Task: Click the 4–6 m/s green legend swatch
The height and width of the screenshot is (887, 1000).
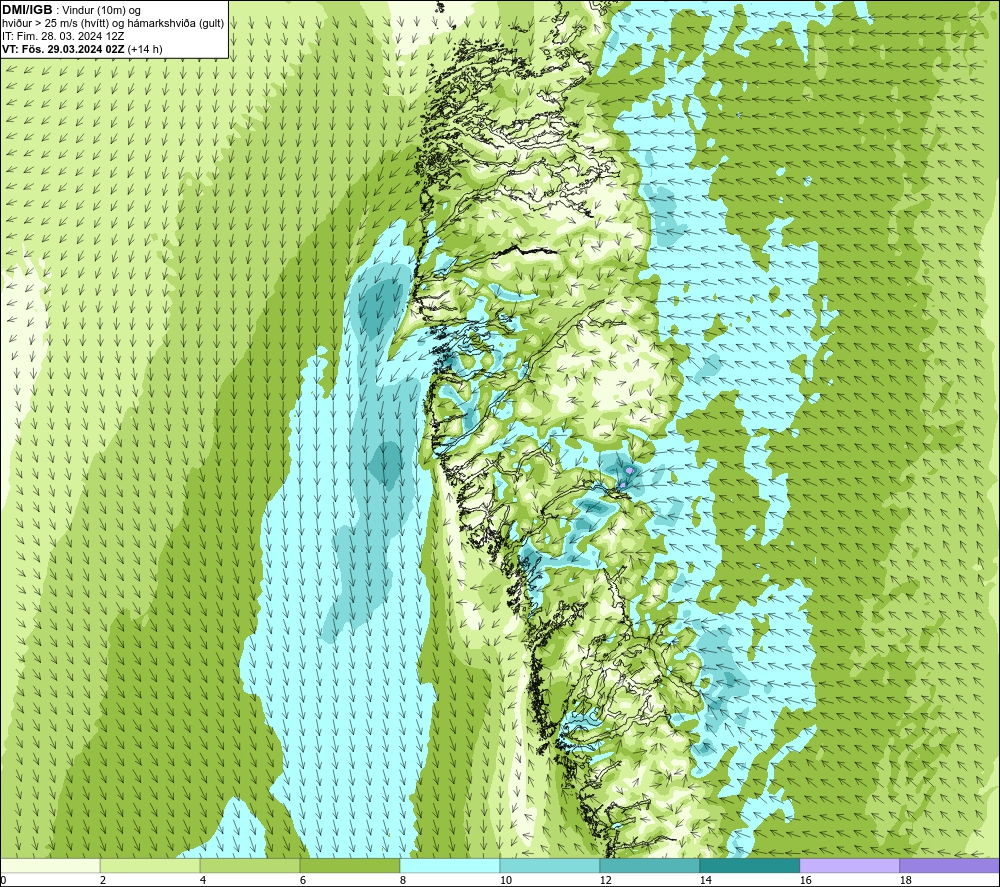Action: 250,865
